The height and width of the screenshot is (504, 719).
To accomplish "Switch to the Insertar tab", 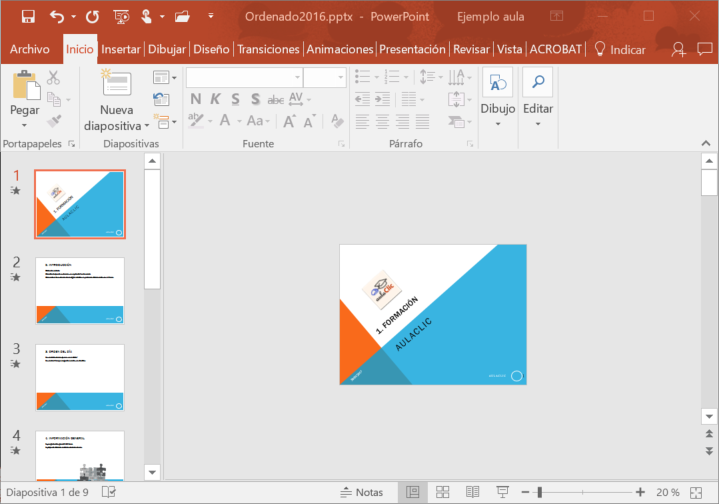I will click(x=121, y=49).
